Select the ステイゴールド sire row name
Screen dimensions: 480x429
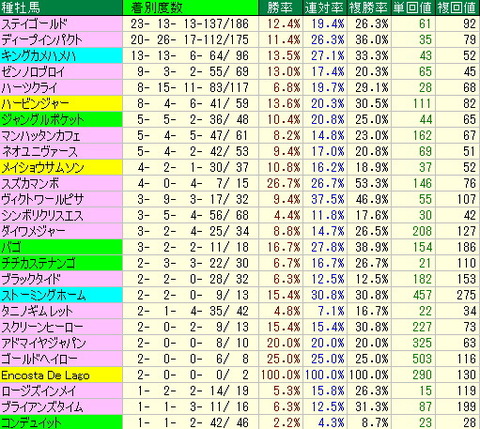[x=34, y=24]
